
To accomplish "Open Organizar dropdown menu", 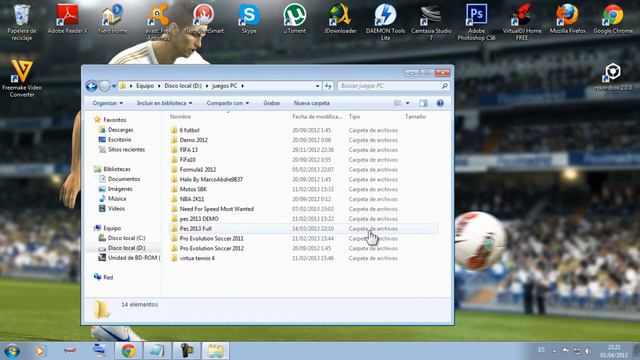I will tap(107, 103).
